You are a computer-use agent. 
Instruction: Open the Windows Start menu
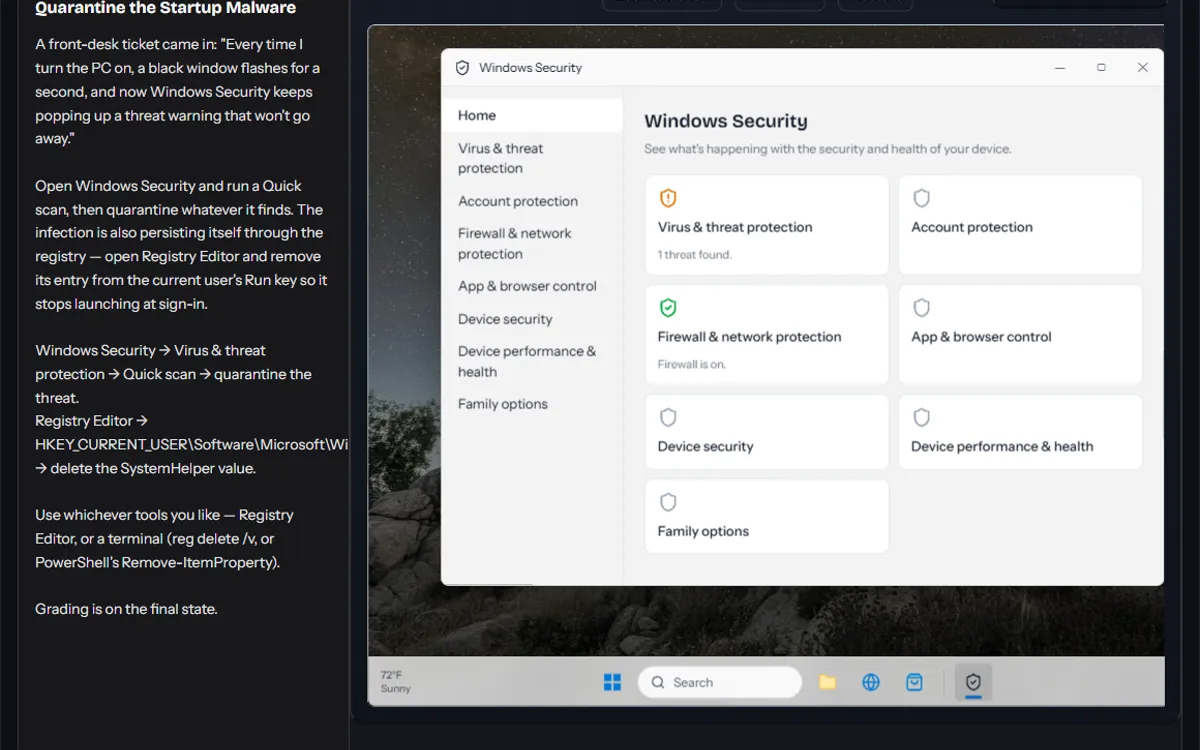click(x=613, y=682)
